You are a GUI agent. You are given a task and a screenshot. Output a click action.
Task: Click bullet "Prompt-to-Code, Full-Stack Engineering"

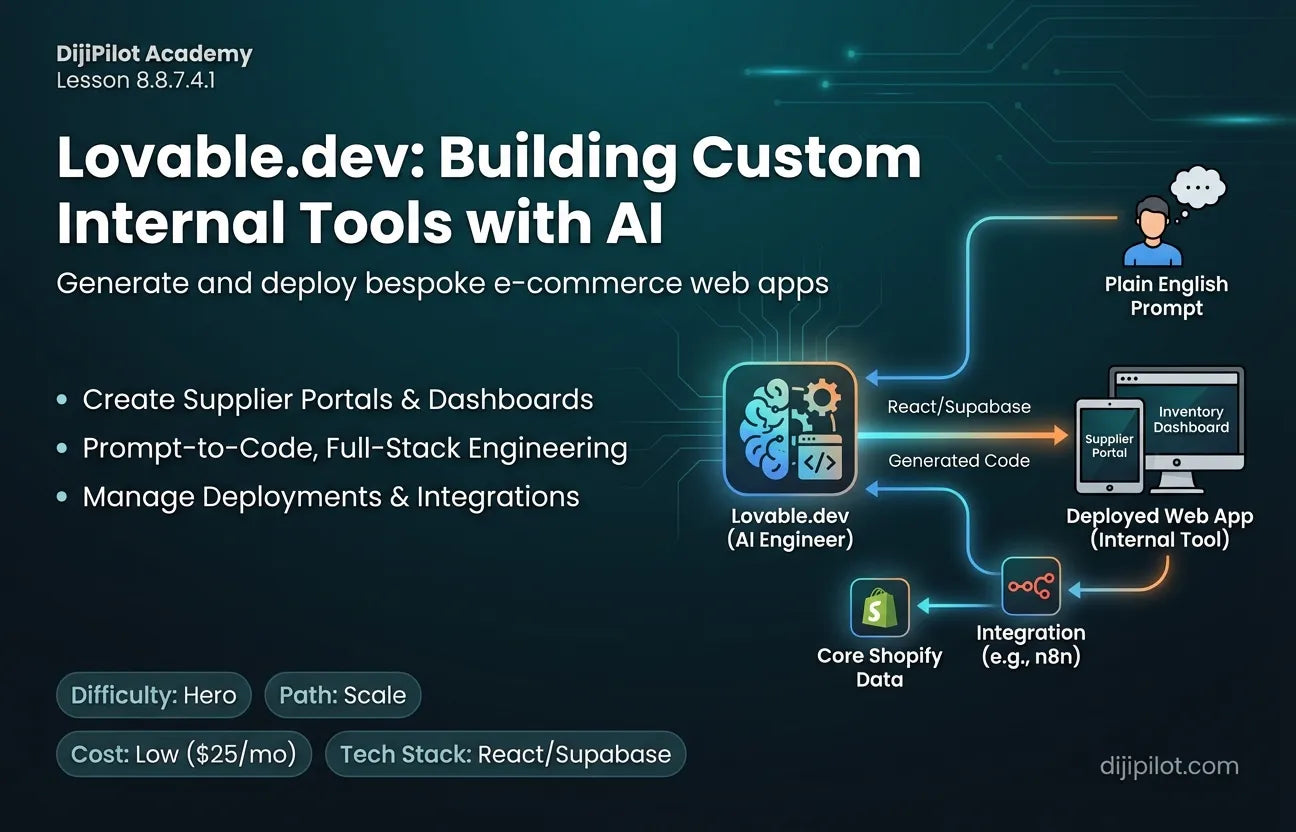(x=355, y=448)
